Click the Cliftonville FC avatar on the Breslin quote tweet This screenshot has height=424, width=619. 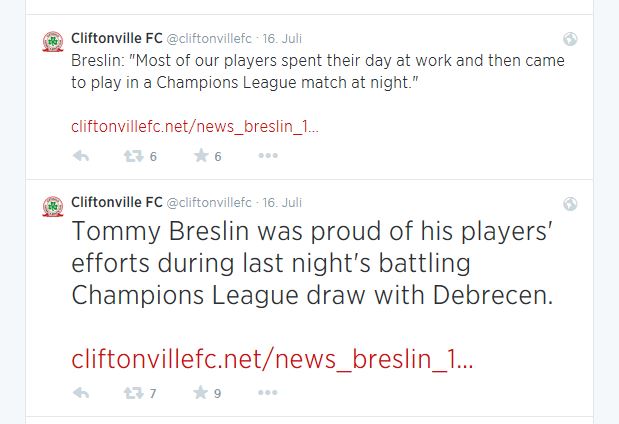click(x=53, y=41)
